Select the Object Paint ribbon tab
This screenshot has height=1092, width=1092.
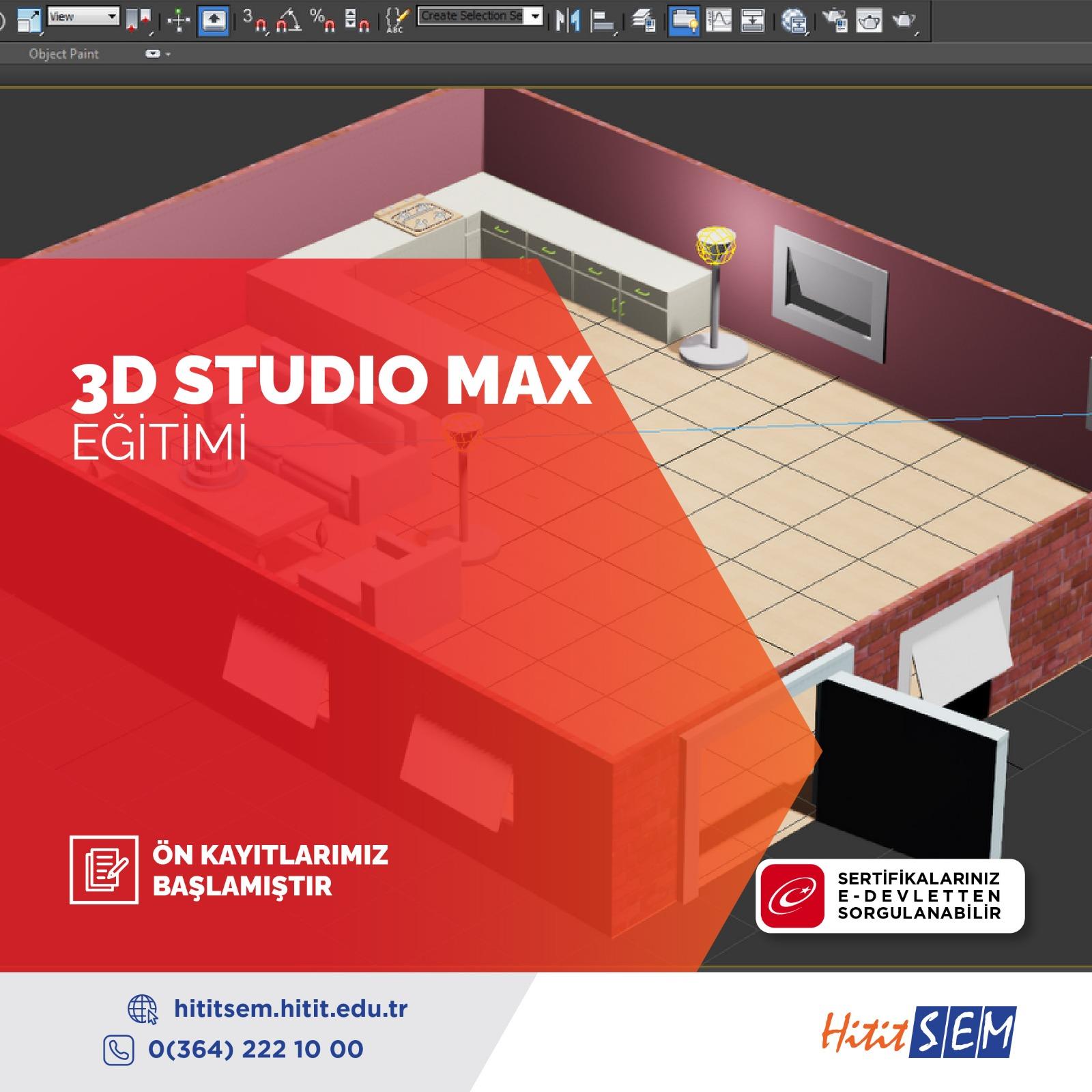63,54
